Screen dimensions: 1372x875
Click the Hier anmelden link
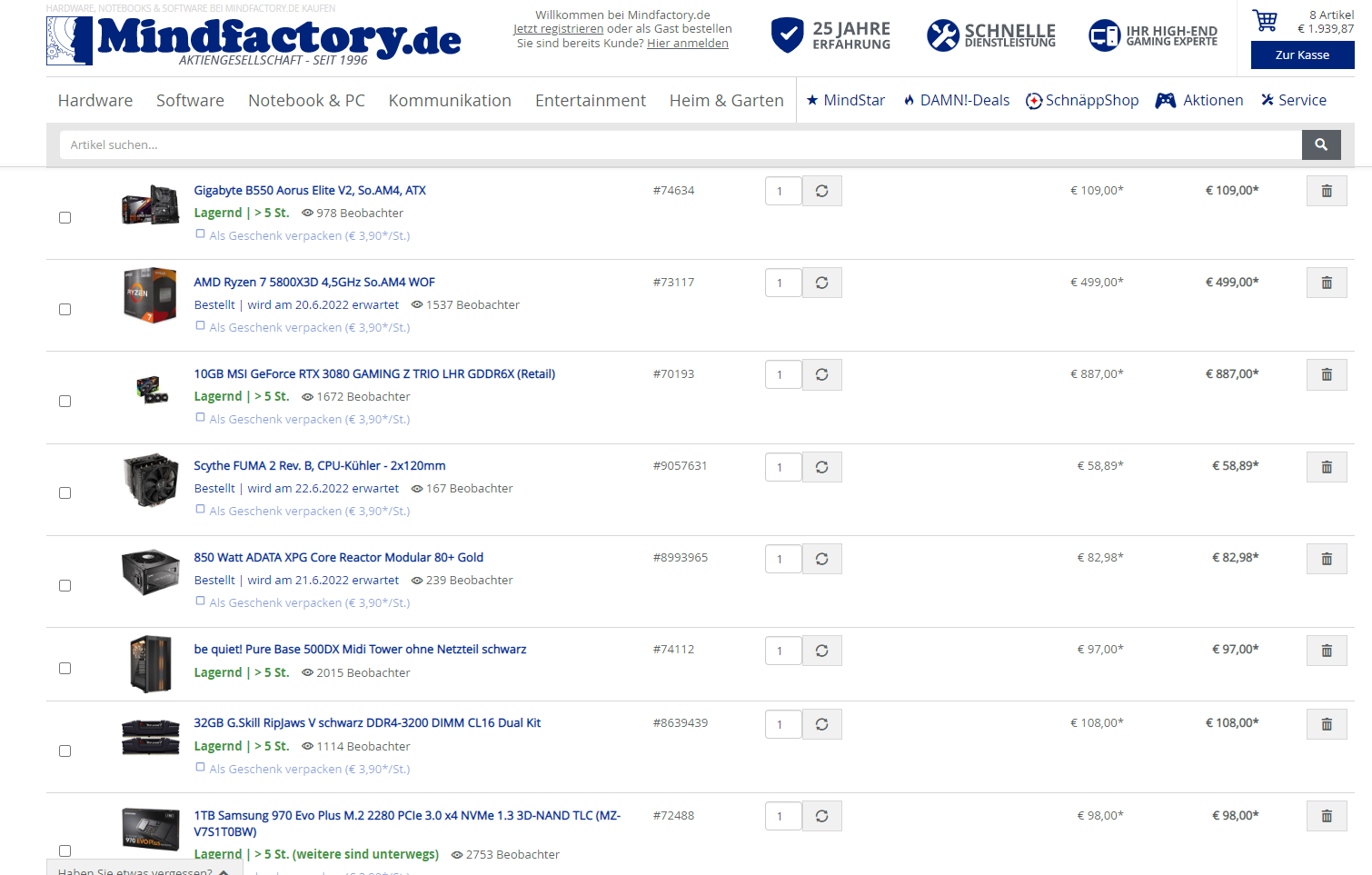(x=688, y=44)
